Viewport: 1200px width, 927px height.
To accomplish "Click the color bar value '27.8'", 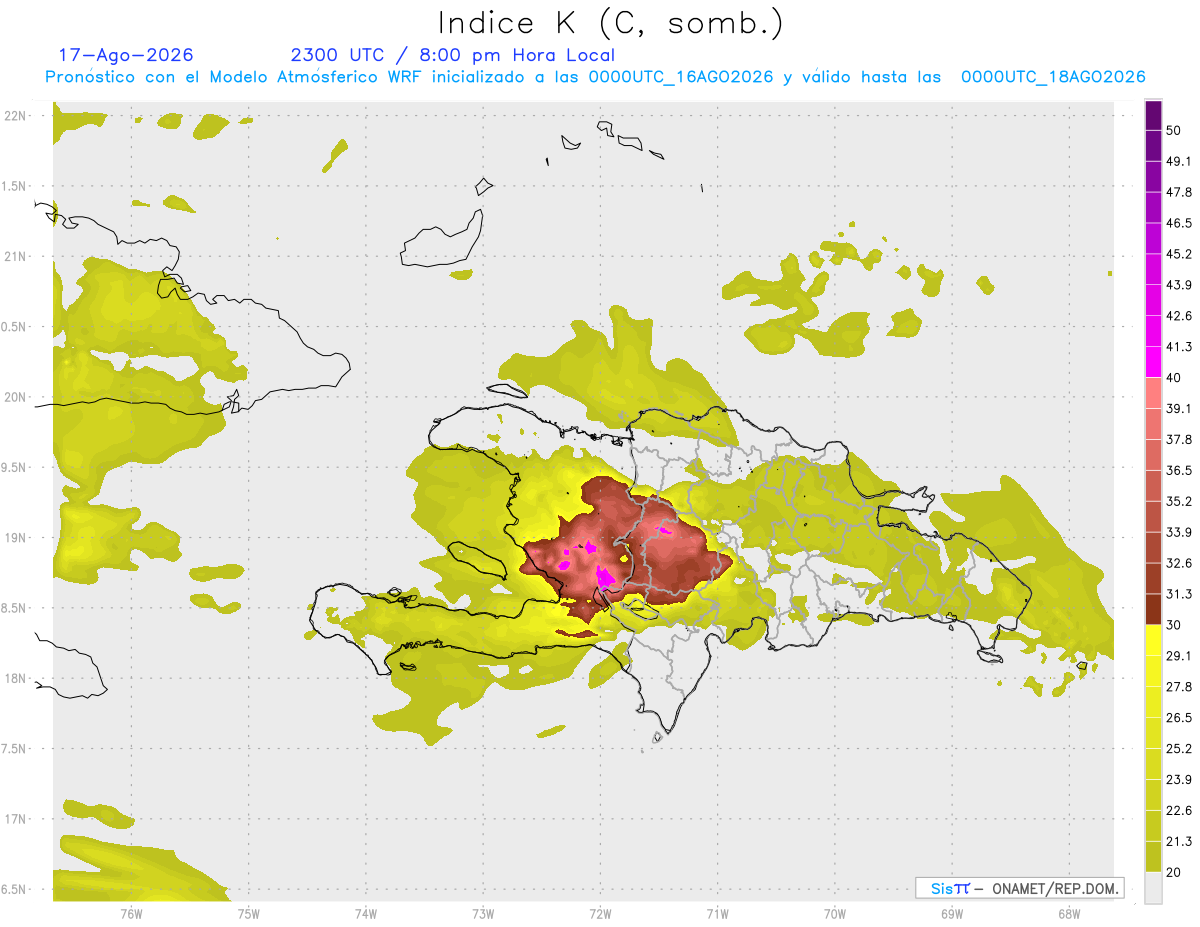I will coord(1179,686).
